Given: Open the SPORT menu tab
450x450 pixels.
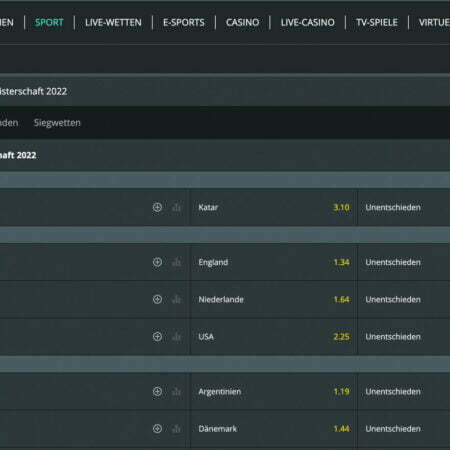Looking at the screenshot, I should [x=49, y=23].
